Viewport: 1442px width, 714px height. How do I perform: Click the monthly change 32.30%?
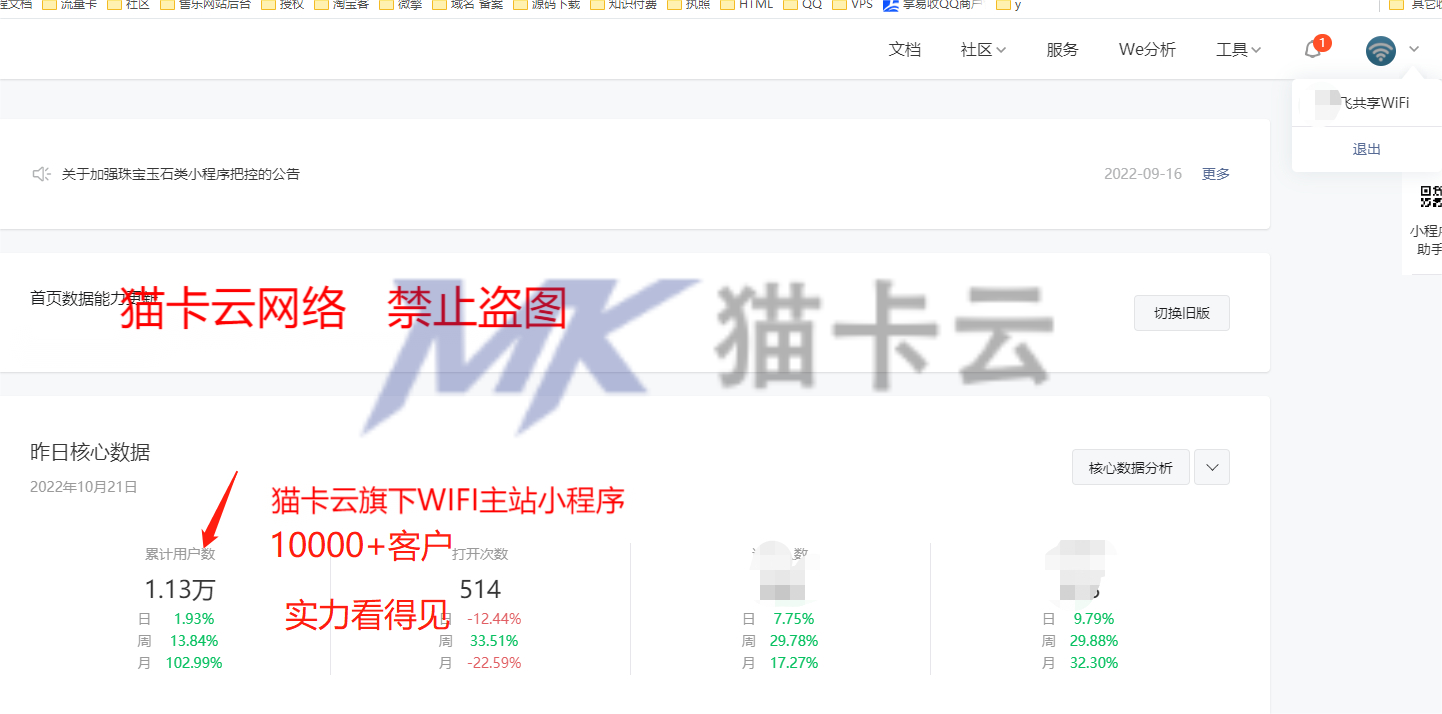tap(1094, 663)
